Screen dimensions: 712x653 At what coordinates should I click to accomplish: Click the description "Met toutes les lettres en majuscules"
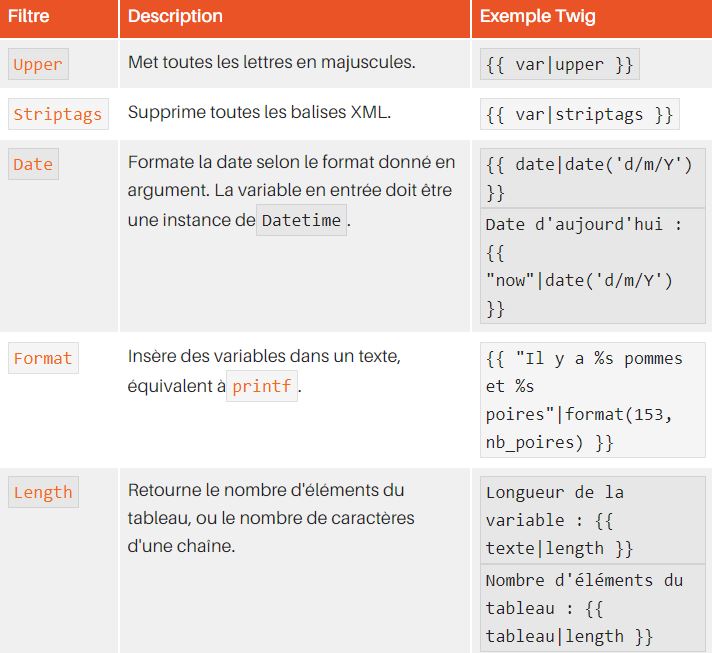point(271,63)
